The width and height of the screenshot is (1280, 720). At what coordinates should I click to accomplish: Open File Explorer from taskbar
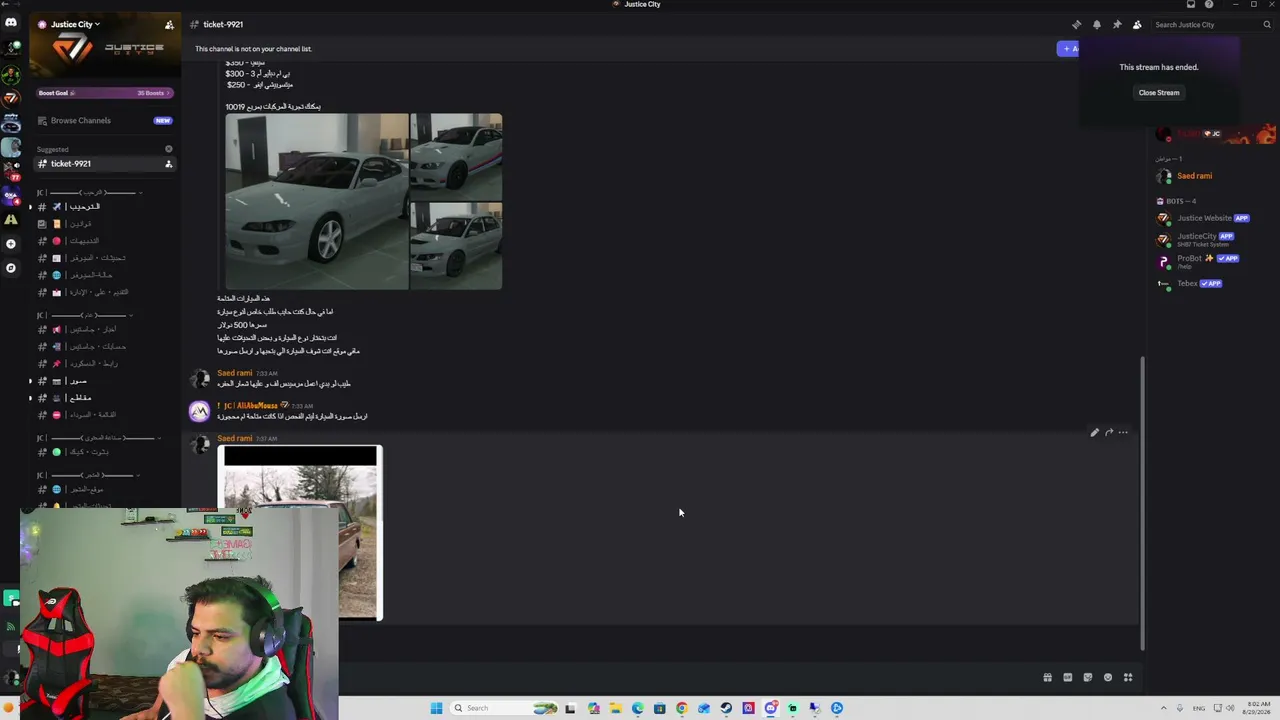click(x=616, y=708)
